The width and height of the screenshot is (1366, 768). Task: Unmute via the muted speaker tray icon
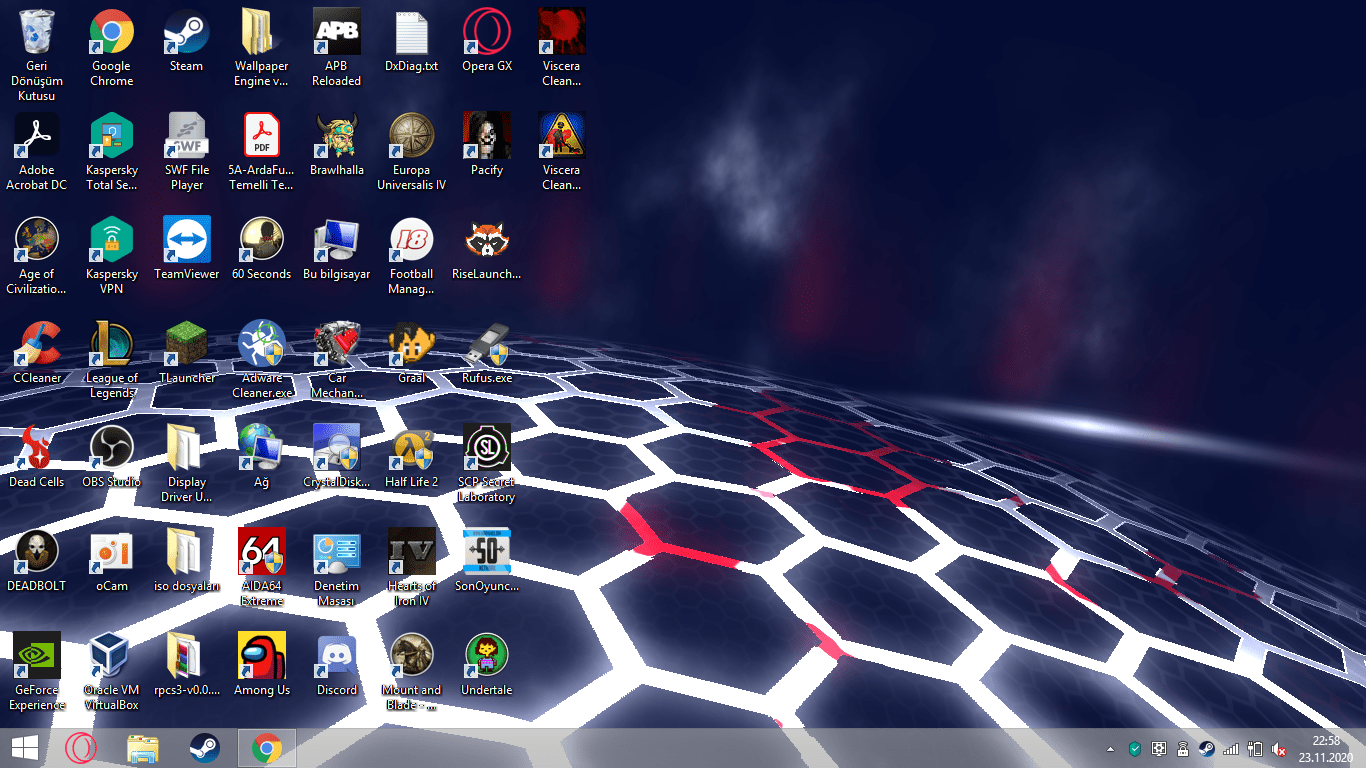pos(1279,749)
